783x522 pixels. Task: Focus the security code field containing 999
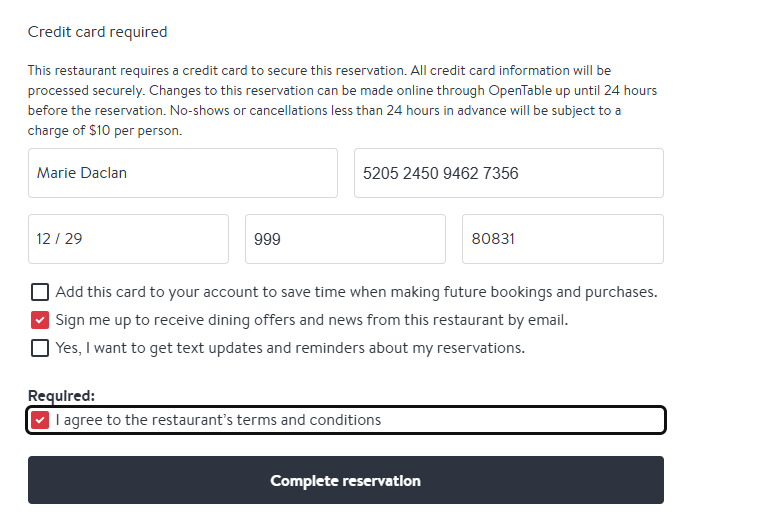(x=345, y=239)
